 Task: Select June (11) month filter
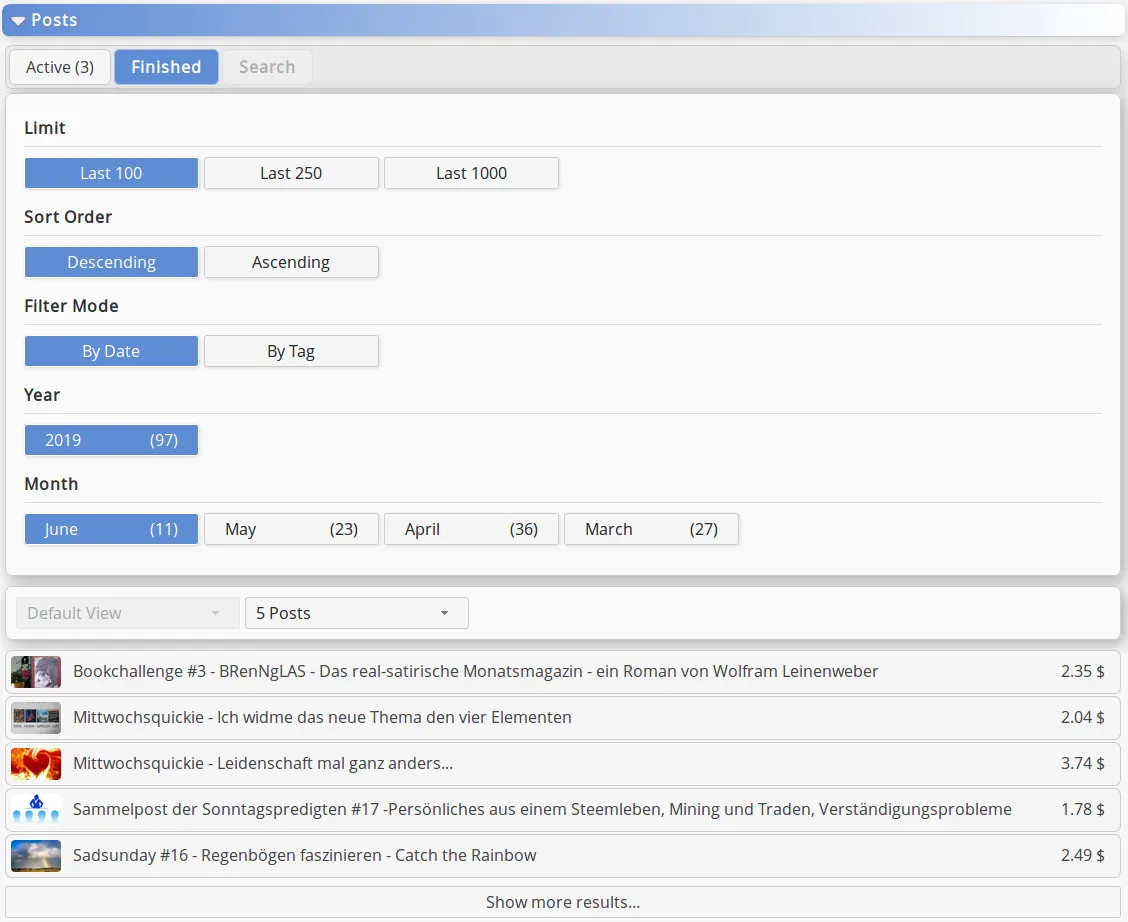click(x=112, y=529)
